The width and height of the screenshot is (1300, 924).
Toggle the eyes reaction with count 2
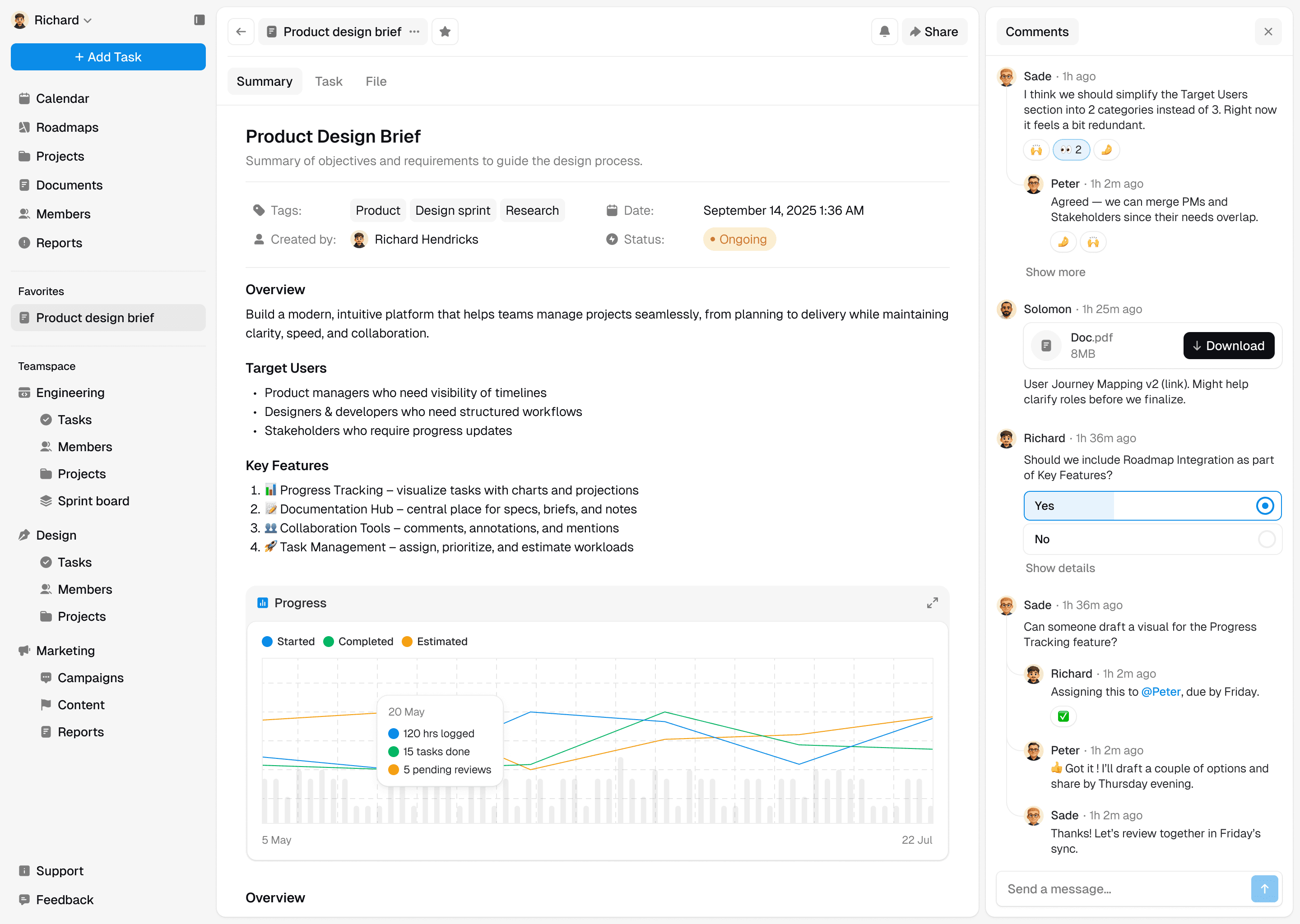[x=1071, y=150]
